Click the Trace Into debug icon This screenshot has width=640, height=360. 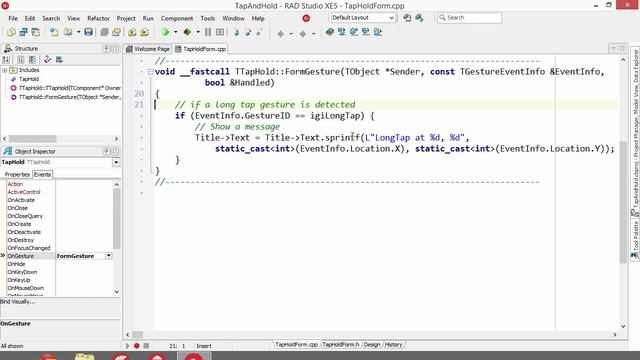click(x=236, y=32)
